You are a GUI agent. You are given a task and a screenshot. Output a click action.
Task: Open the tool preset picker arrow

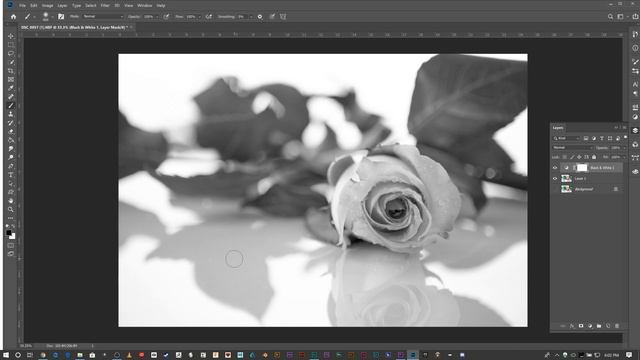pos(34,17)
